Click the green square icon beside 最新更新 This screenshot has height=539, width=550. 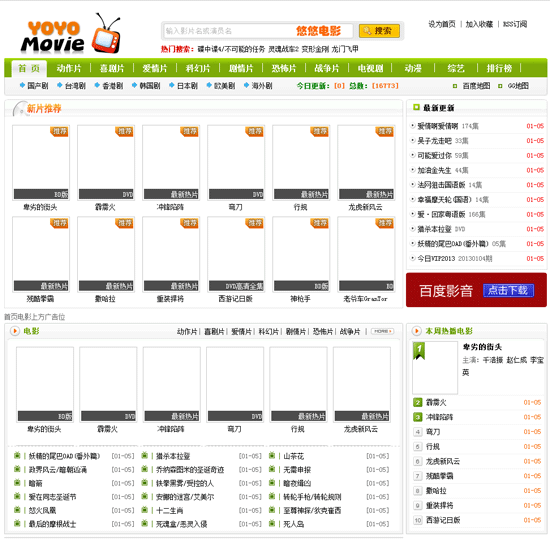click(x=416, y=107)
